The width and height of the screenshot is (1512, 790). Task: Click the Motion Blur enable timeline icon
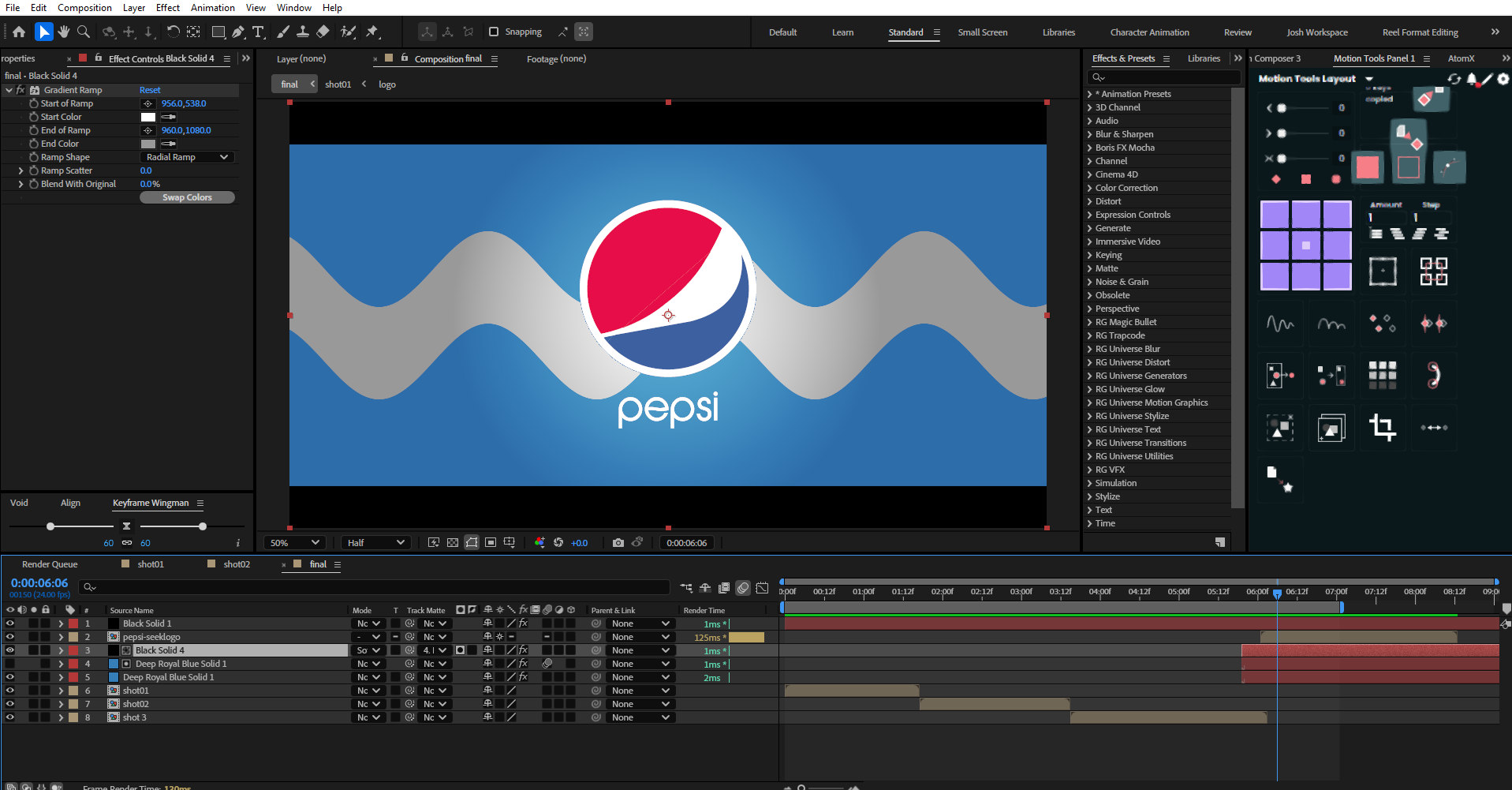coord(743,588)
